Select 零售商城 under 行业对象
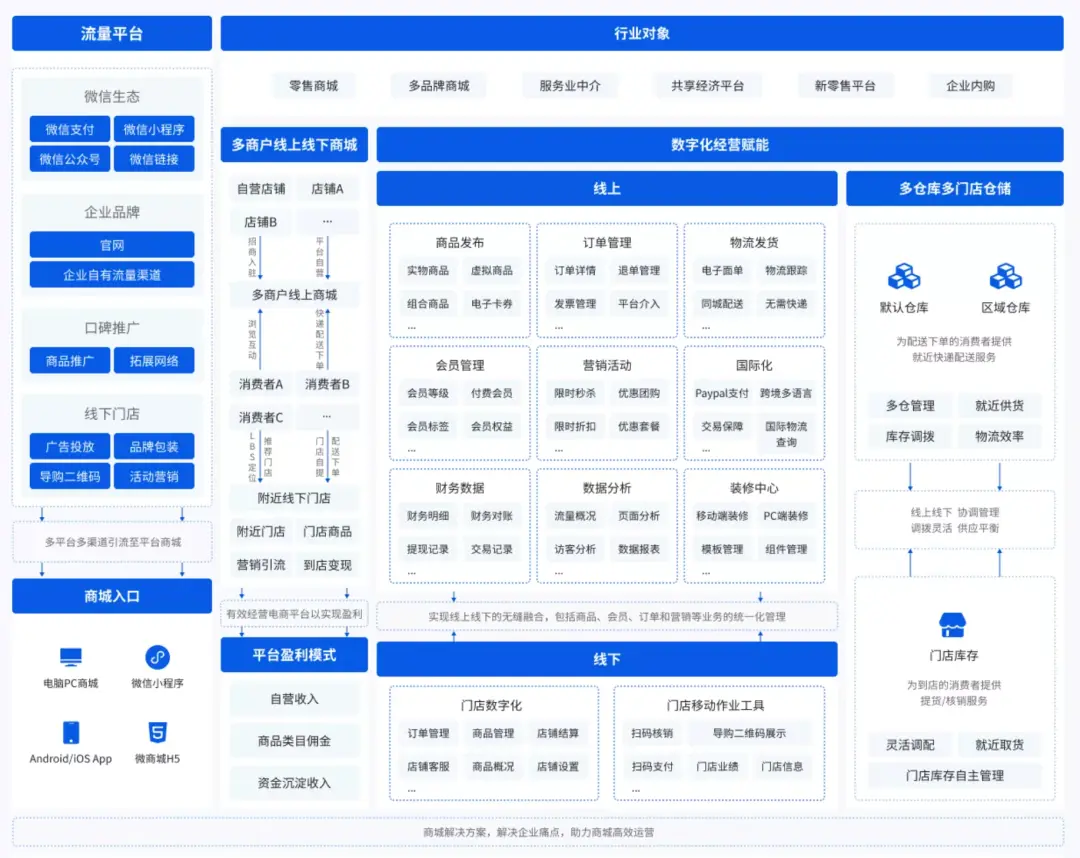Viewport: 1080px width, 858px height. [x=313, y=86]
